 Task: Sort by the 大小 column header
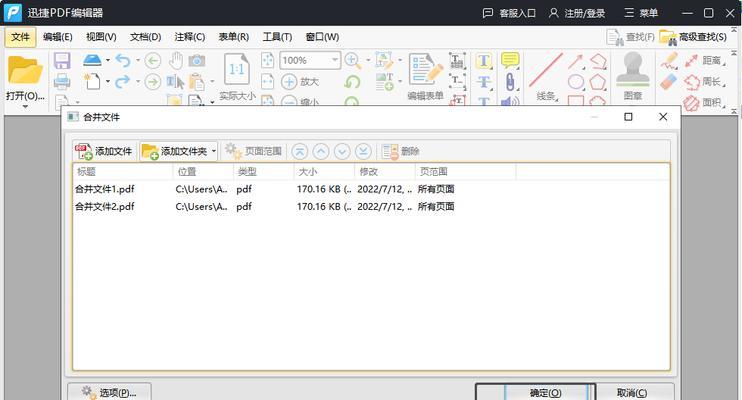click(324, 171)
